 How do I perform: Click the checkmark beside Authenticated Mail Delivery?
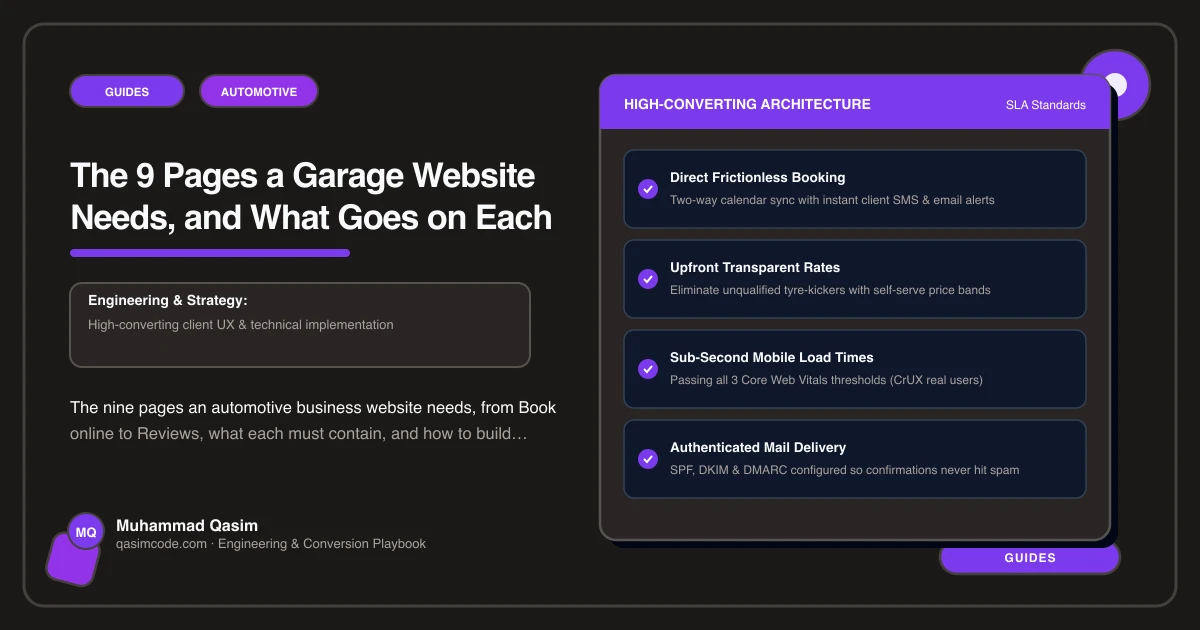click(647, 458)
